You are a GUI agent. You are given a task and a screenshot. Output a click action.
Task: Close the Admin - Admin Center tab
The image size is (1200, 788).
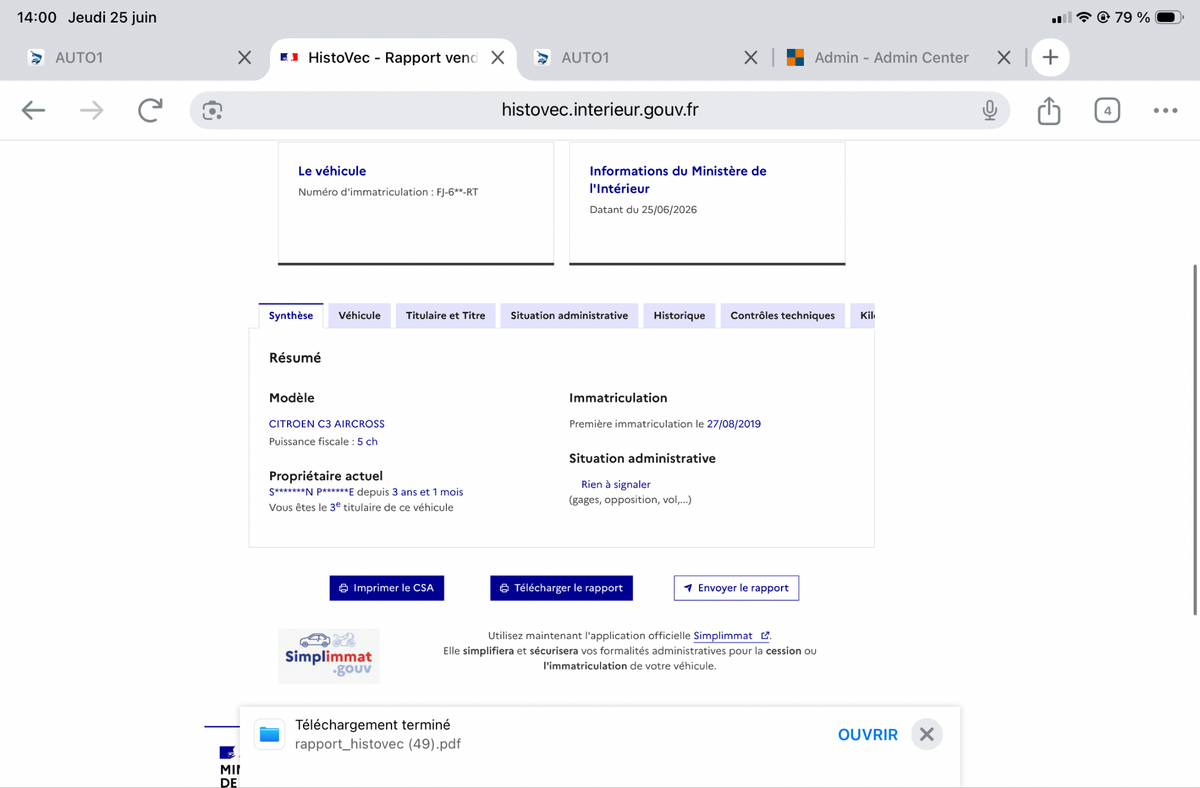[1004, 58]
